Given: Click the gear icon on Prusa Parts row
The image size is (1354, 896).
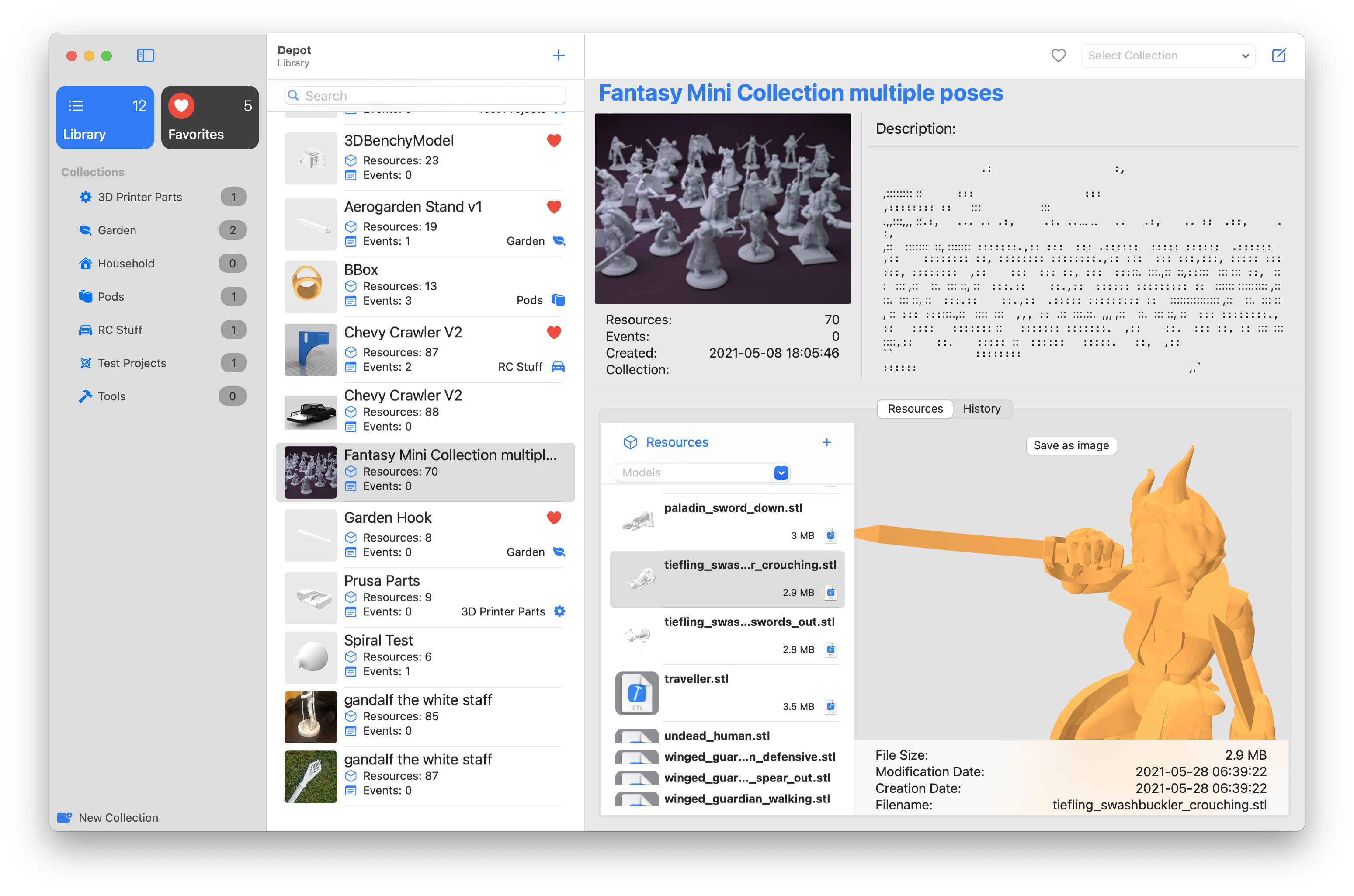Looking at the screenshot, I should click(559, 611).
